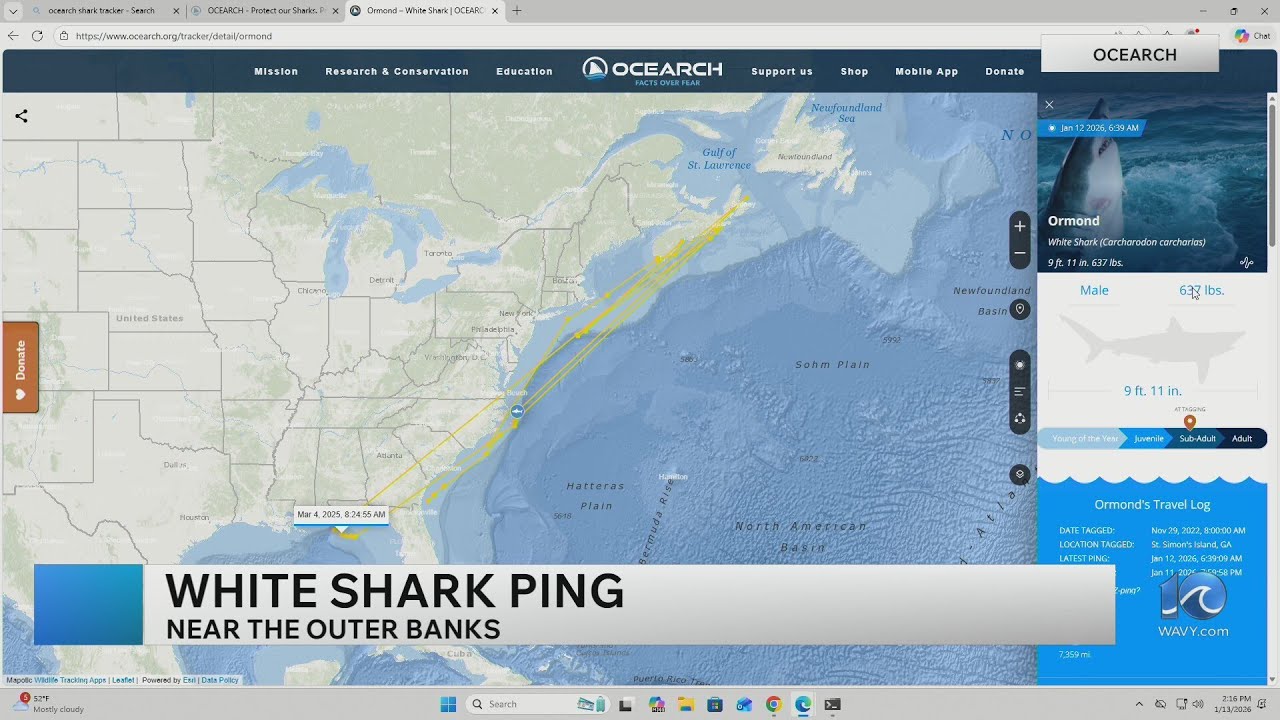1280x720 pixels.
Task: Click the map layers button
Action: tap(1020, 474)
